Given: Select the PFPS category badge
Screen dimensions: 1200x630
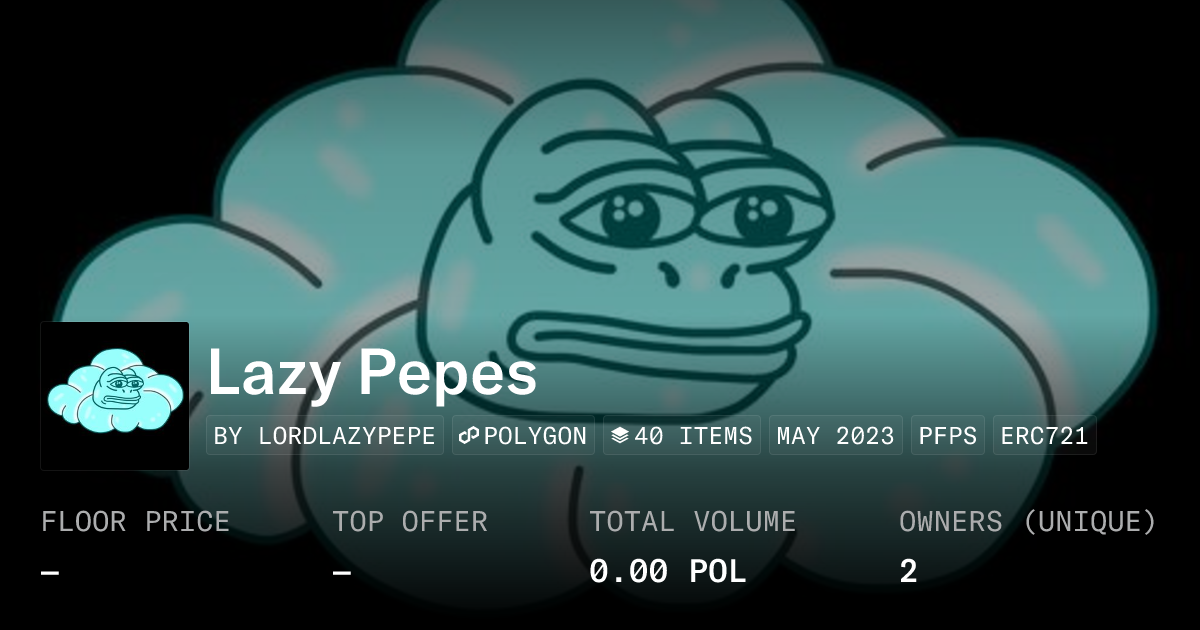Looking at the screenshot, I should pos(948,436).
